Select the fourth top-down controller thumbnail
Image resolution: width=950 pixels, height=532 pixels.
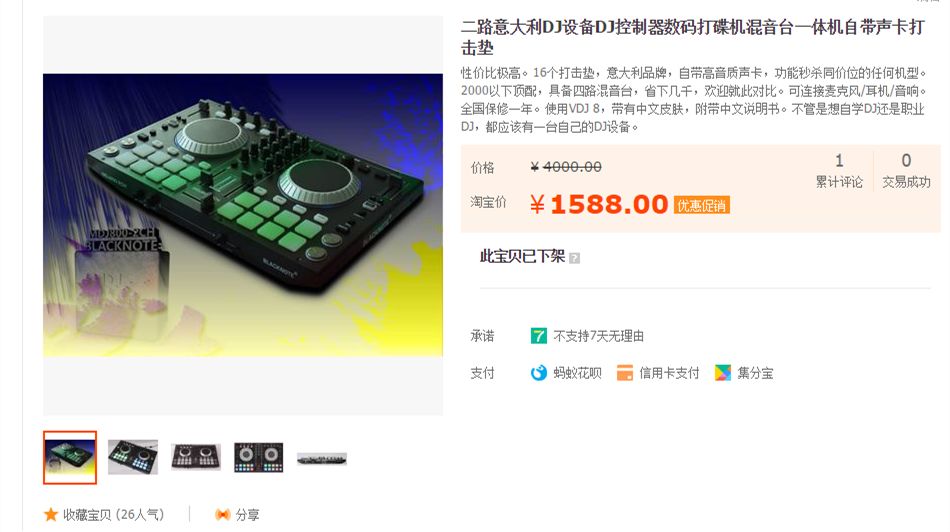[259, 457]
